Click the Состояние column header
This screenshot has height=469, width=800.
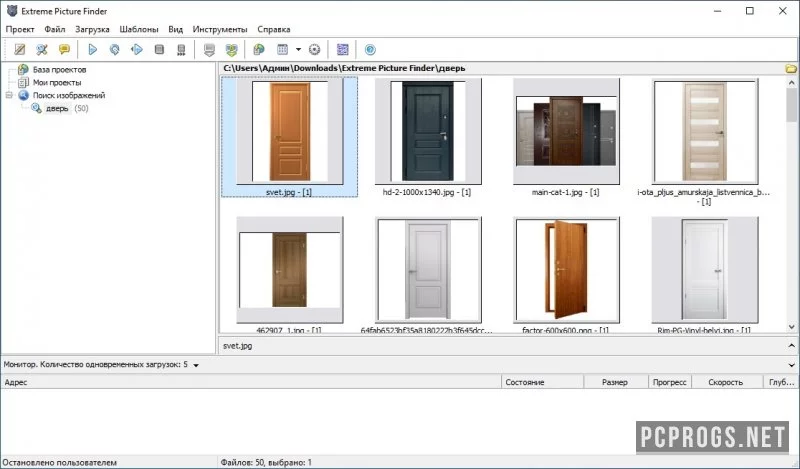pos(542,382)
